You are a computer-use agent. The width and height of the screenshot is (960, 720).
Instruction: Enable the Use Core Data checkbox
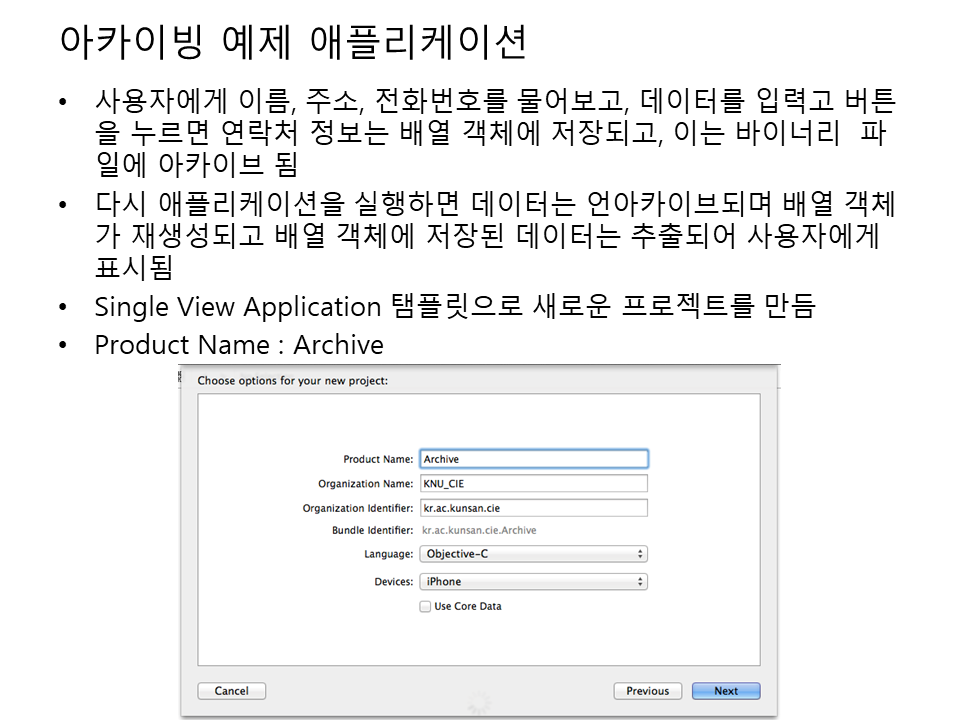pyautogui.click(x=426, y=607)
